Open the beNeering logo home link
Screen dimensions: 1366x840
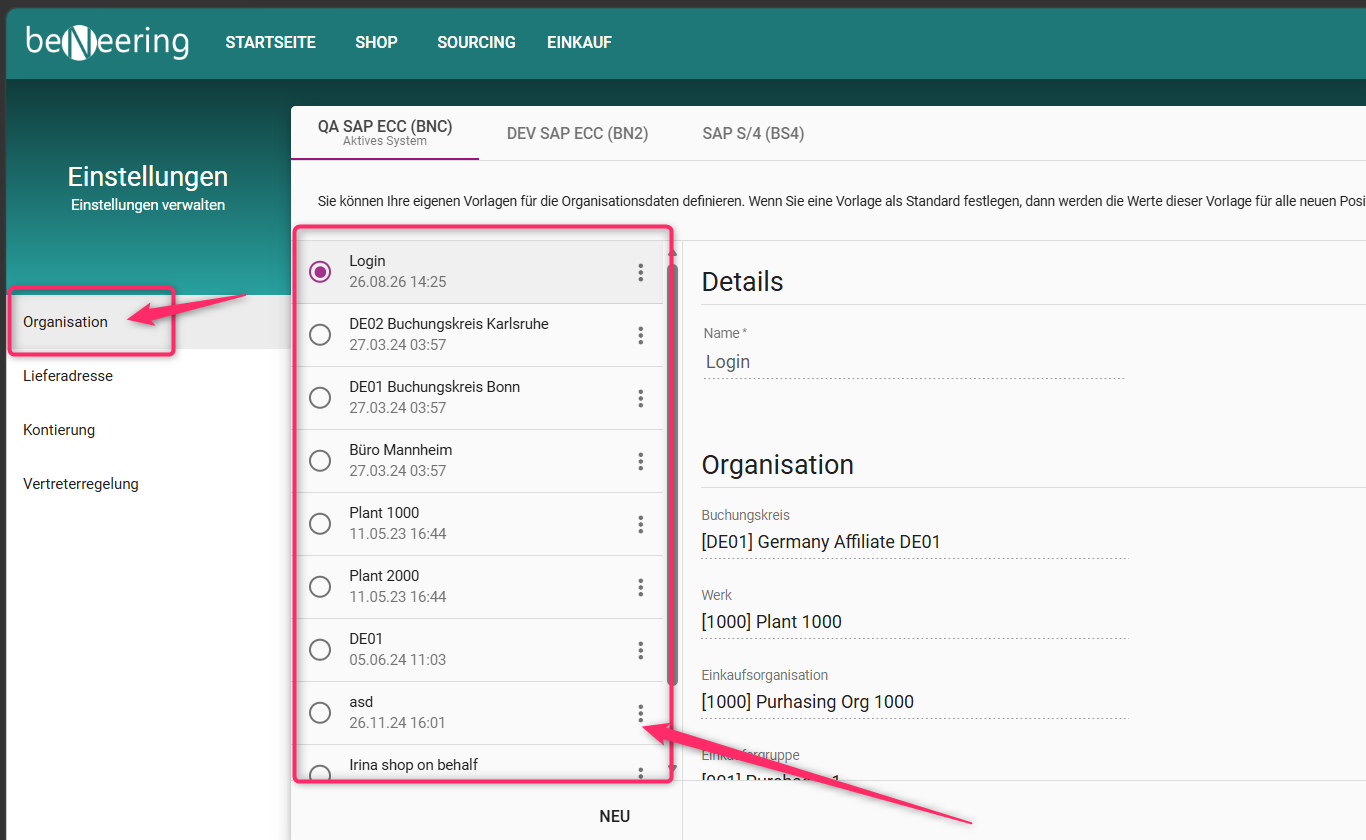[107, 42]
